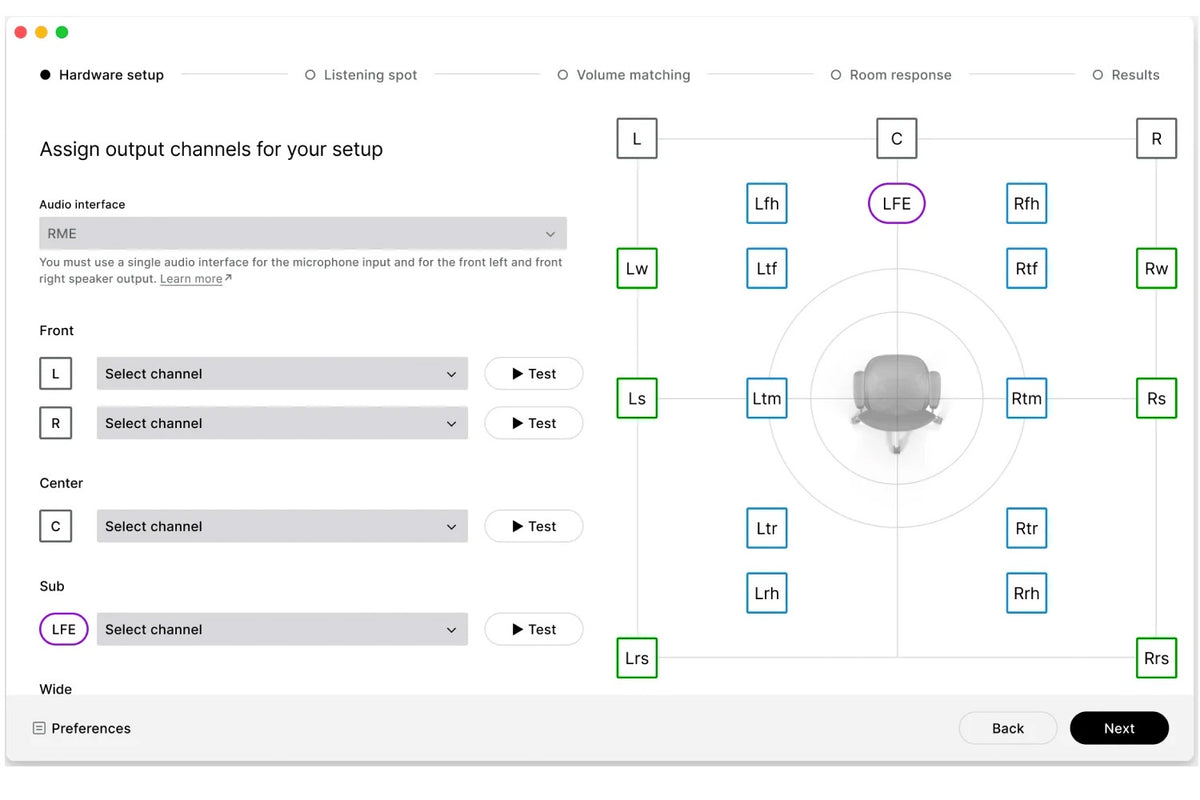Open Select channel dropdown for R

coord(282,424)
